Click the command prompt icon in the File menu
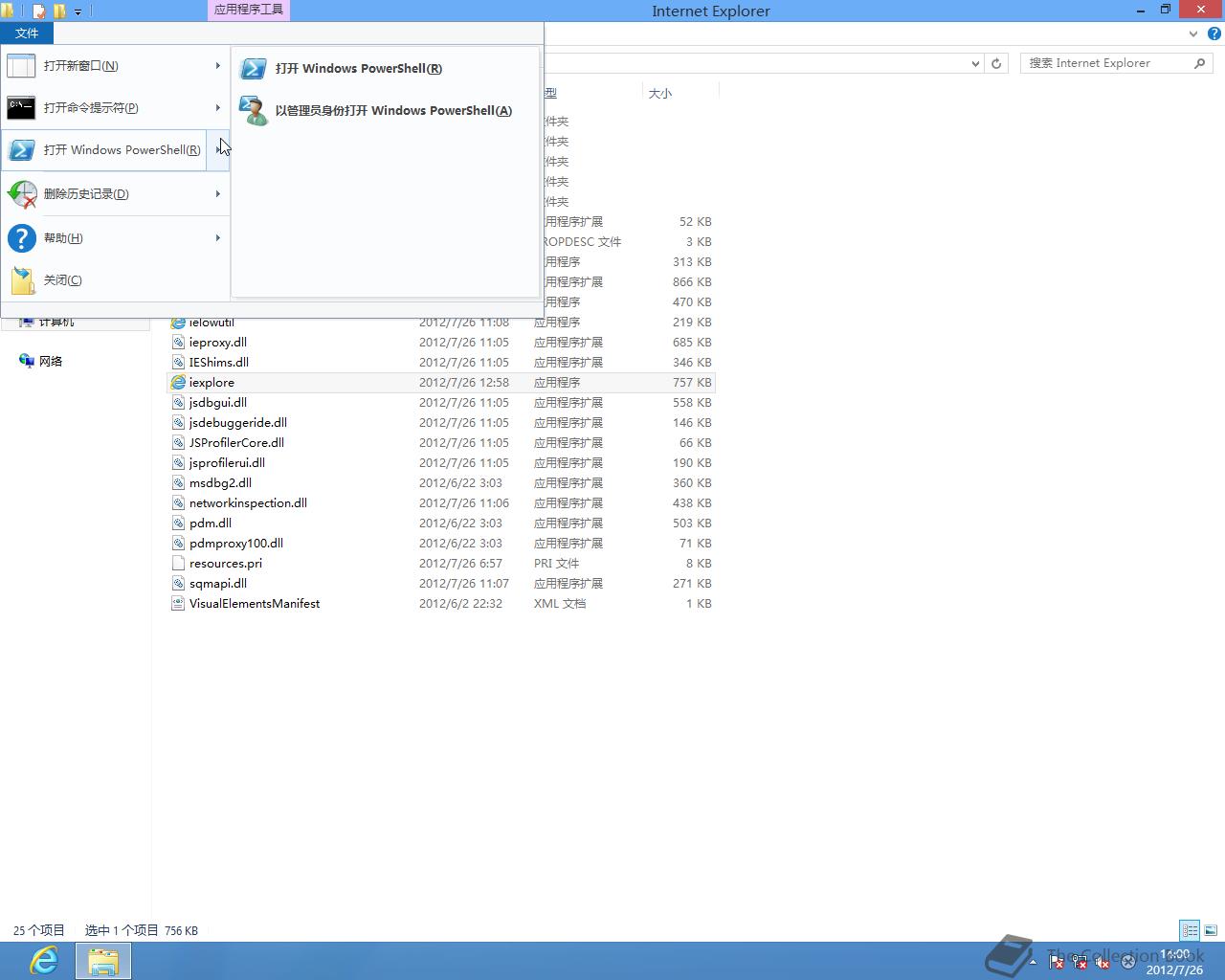The height and width of the screenshot is (980, 1225). 21,108
